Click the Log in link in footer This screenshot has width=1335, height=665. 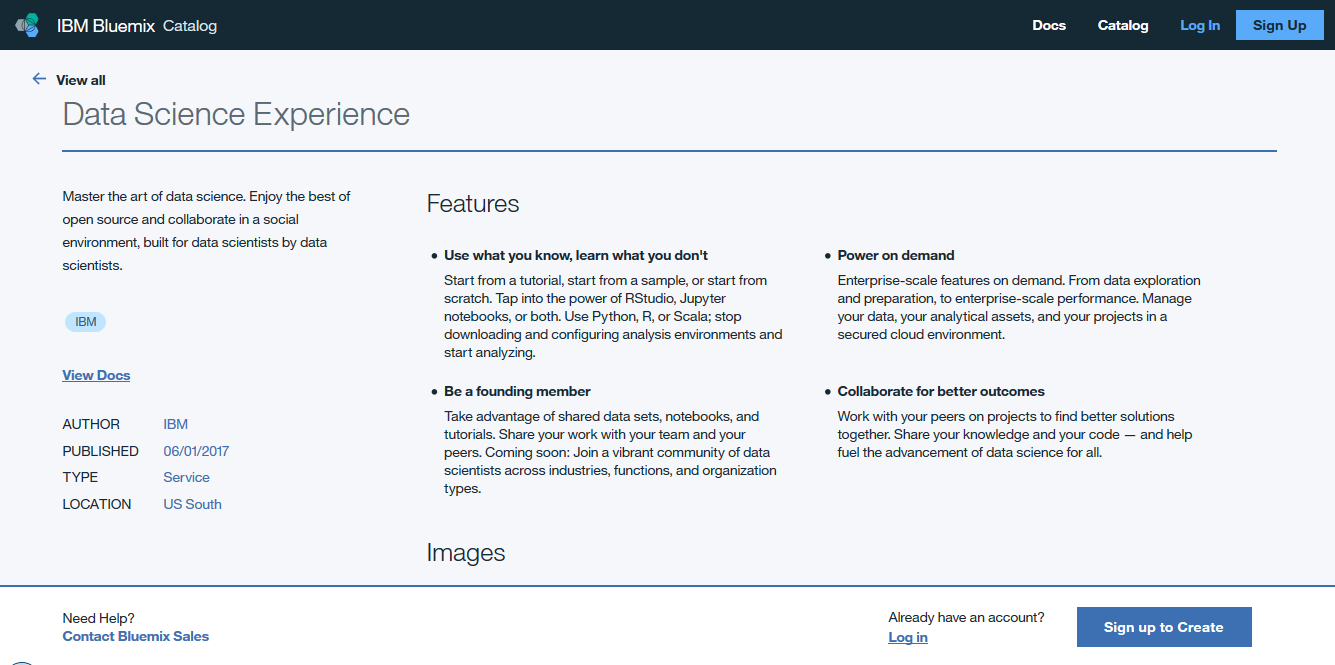click(x=908, y=637)
